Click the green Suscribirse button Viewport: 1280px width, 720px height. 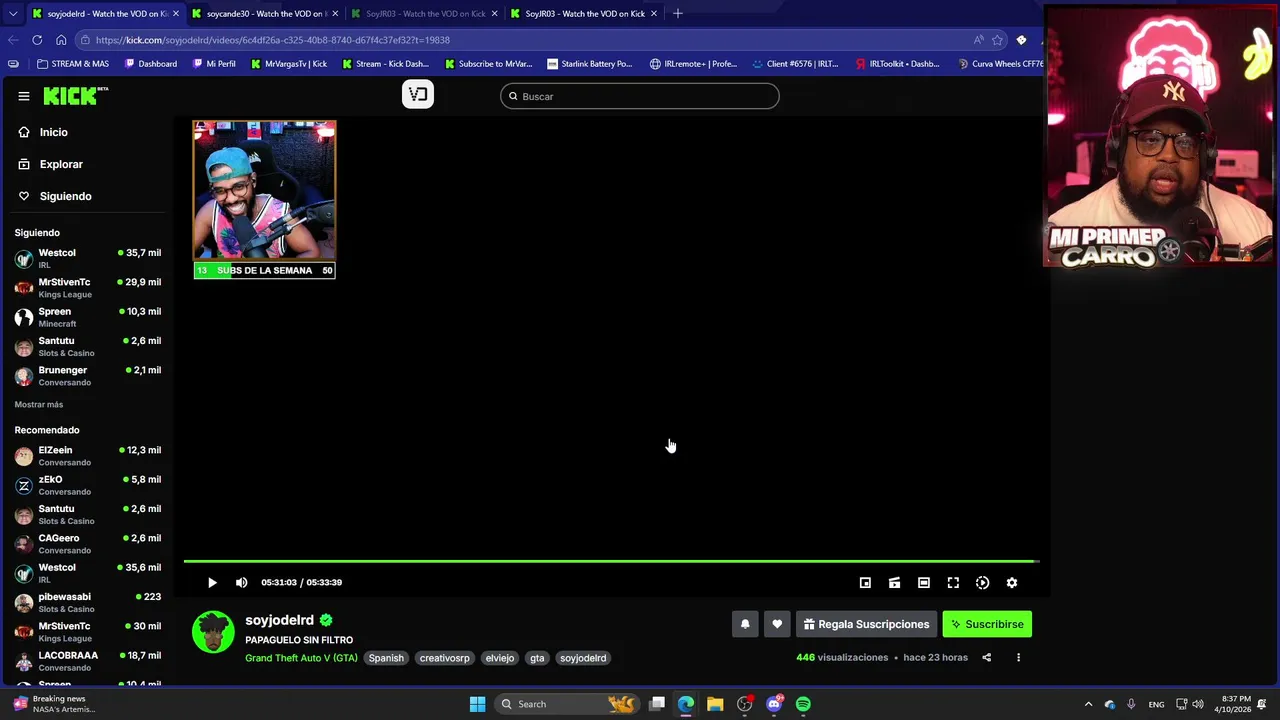[x=987, y=624]
